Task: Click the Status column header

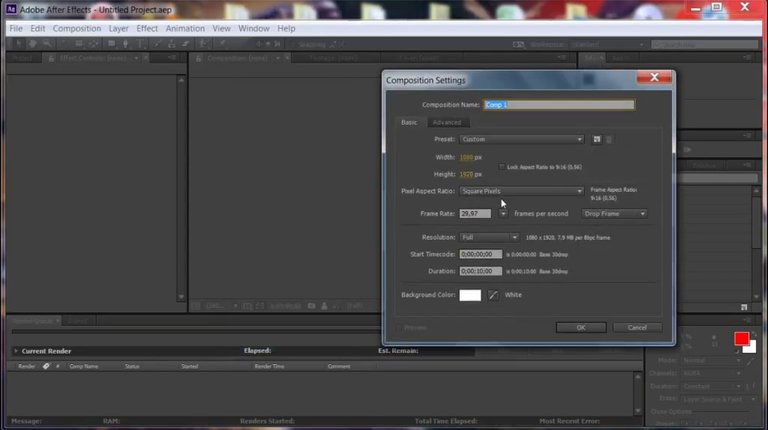Action: tap(132, 366)
